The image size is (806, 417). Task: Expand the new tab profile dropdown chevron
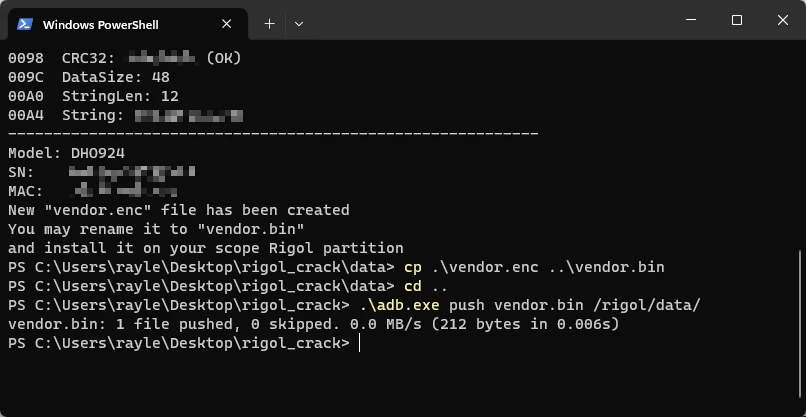(x=299, y=23)
